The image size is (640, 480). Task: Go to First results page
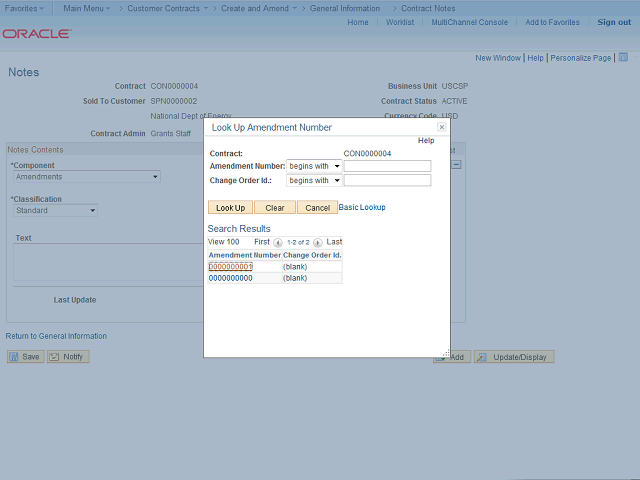click(262, 242)
